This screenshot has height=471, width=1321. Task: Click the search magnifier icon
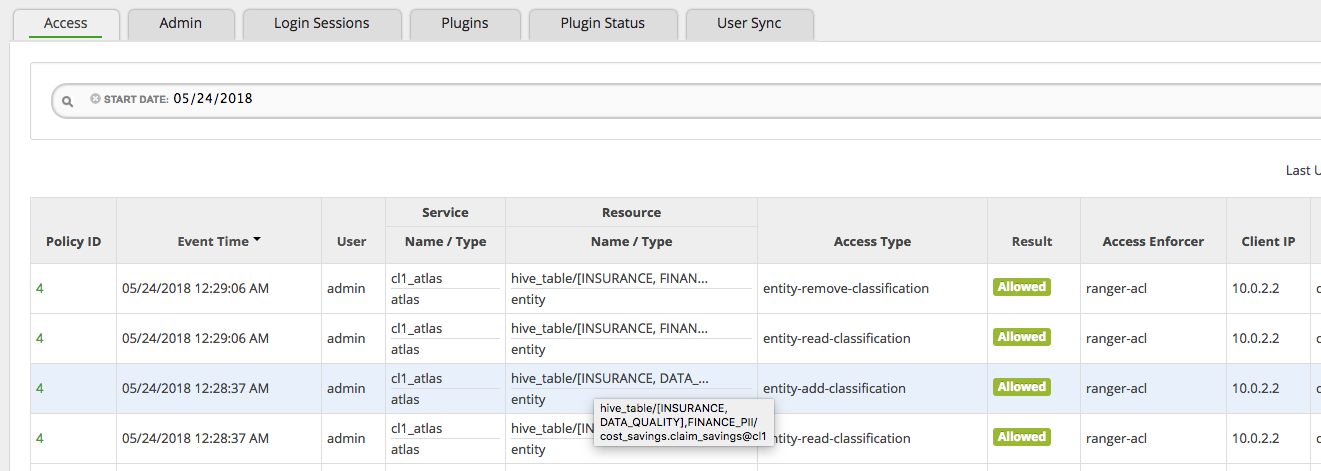(x=67, y=101)
